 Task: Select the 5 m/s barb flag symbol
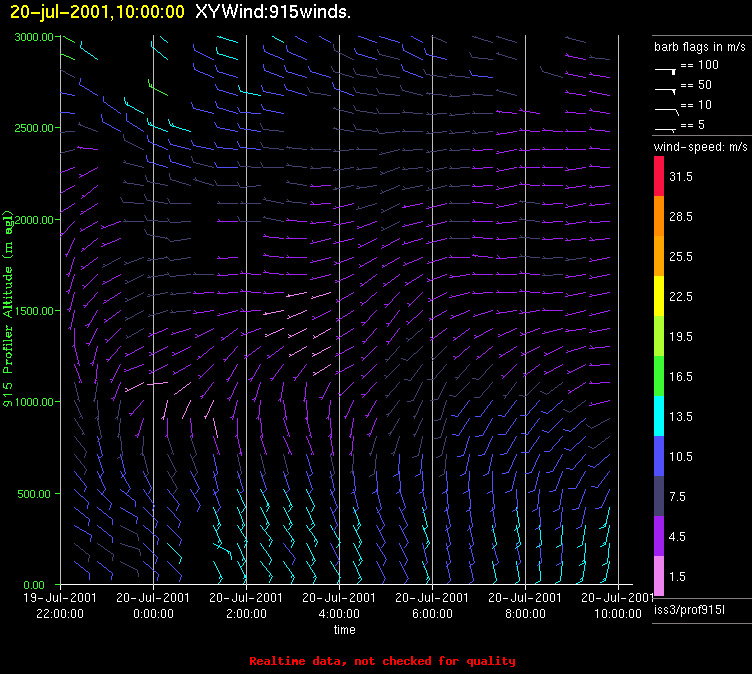coord(666,128)
